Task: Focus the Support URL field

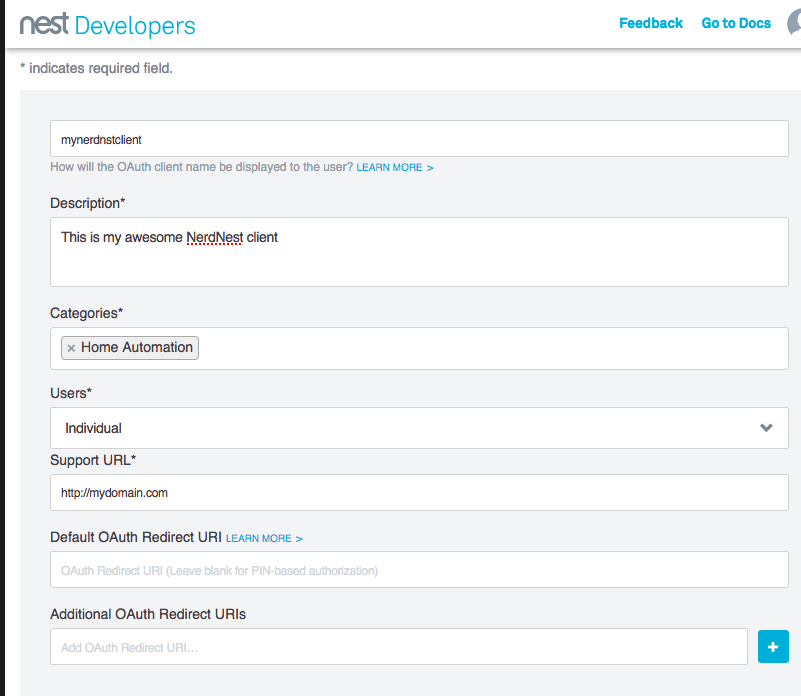Action: [419, 493]
